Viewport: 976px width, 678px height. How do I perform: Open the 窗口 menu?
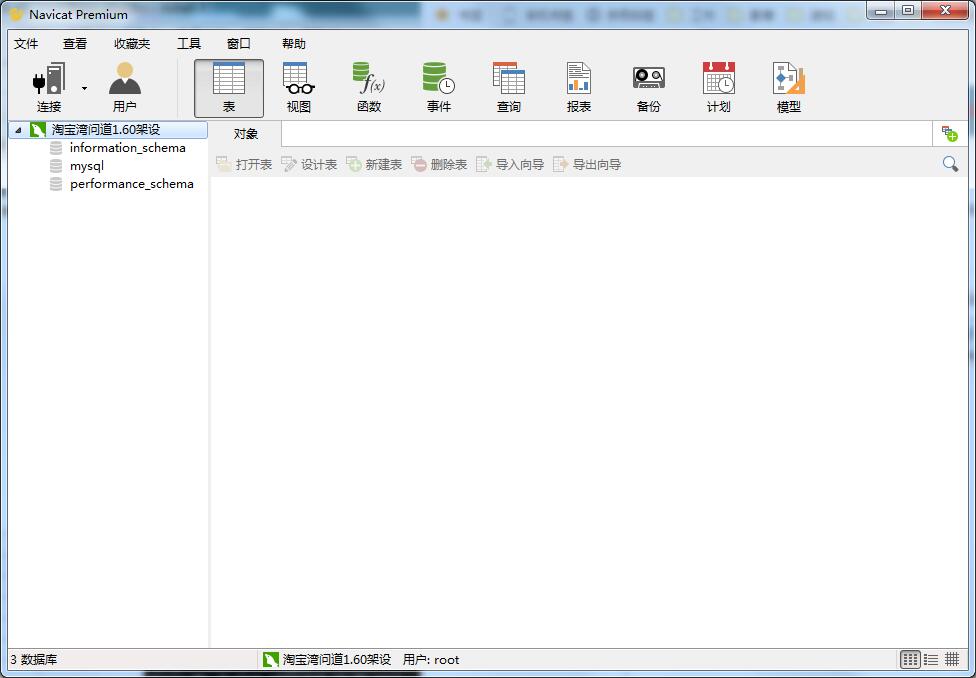coord(238,44)
